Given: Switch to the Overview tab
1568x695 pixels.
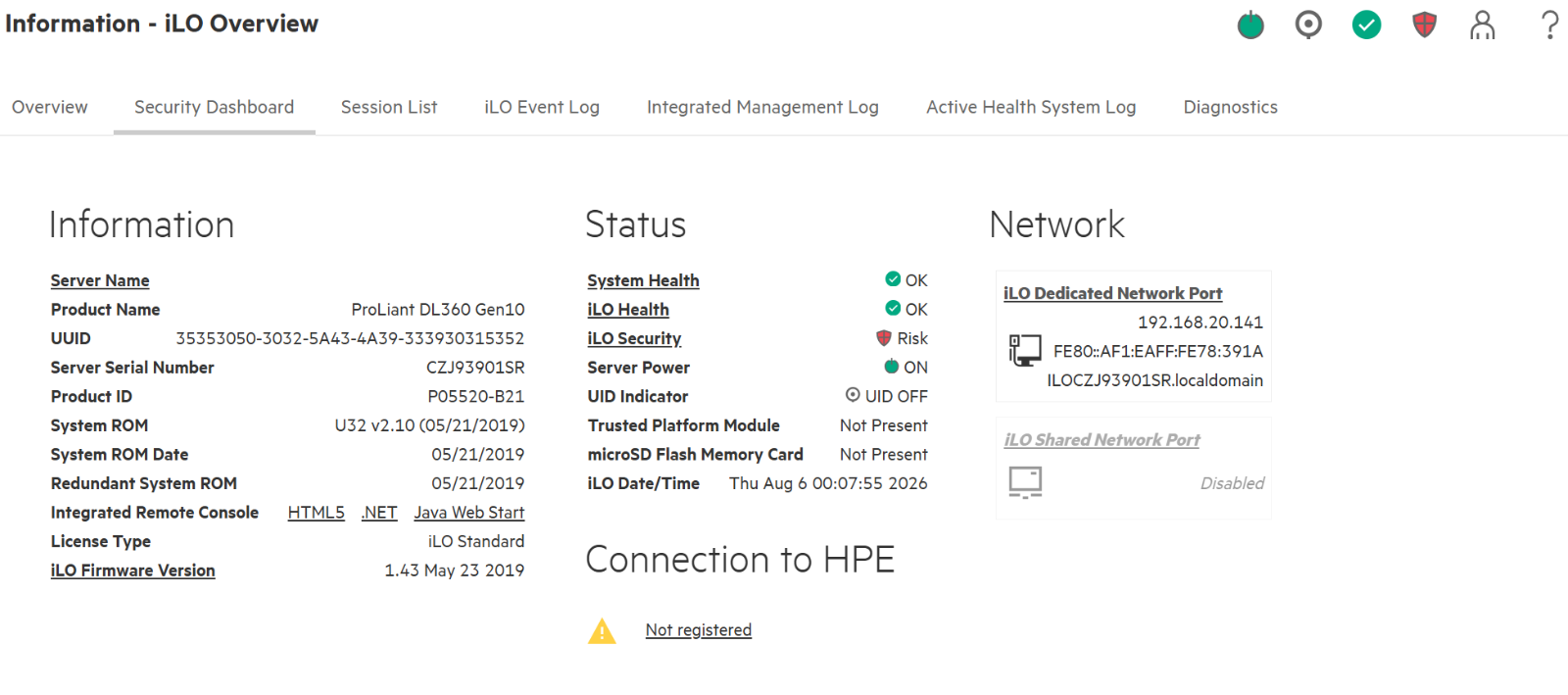Looking at the screenshot, I should tap(50, 107).
